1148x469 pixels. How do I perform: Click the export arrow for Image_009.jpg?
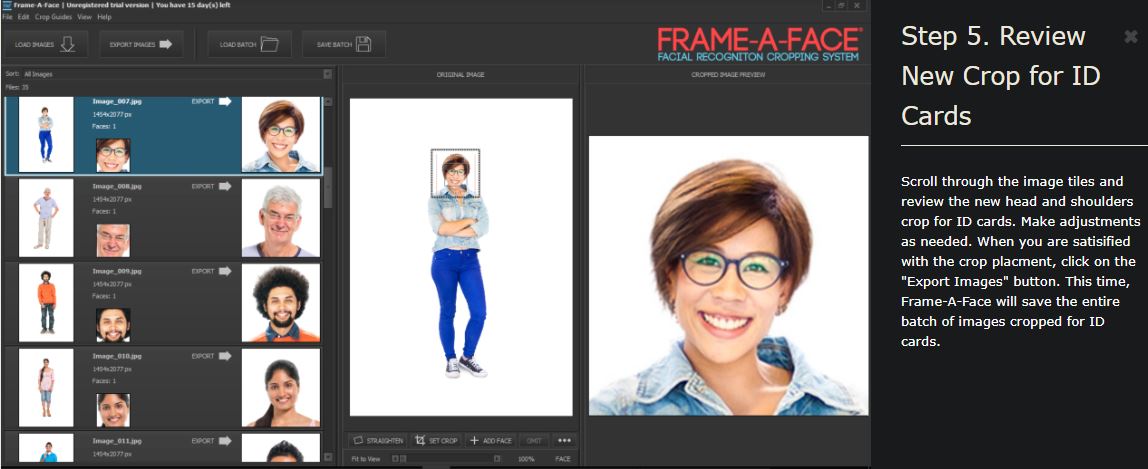tap(225, 271)
